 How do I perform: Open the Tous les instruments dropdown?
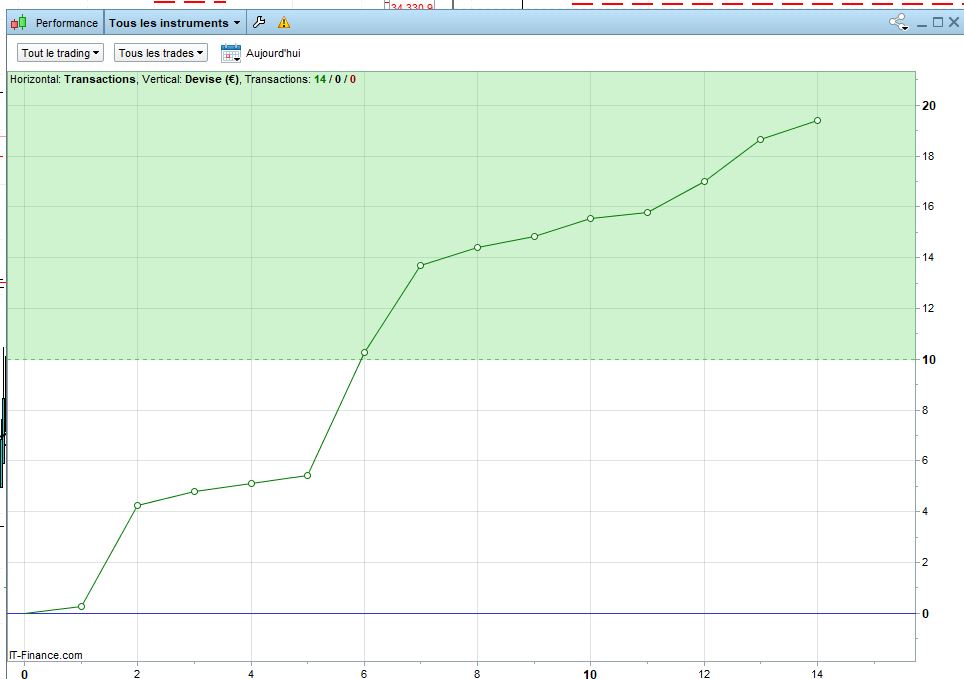click(175, 23)
